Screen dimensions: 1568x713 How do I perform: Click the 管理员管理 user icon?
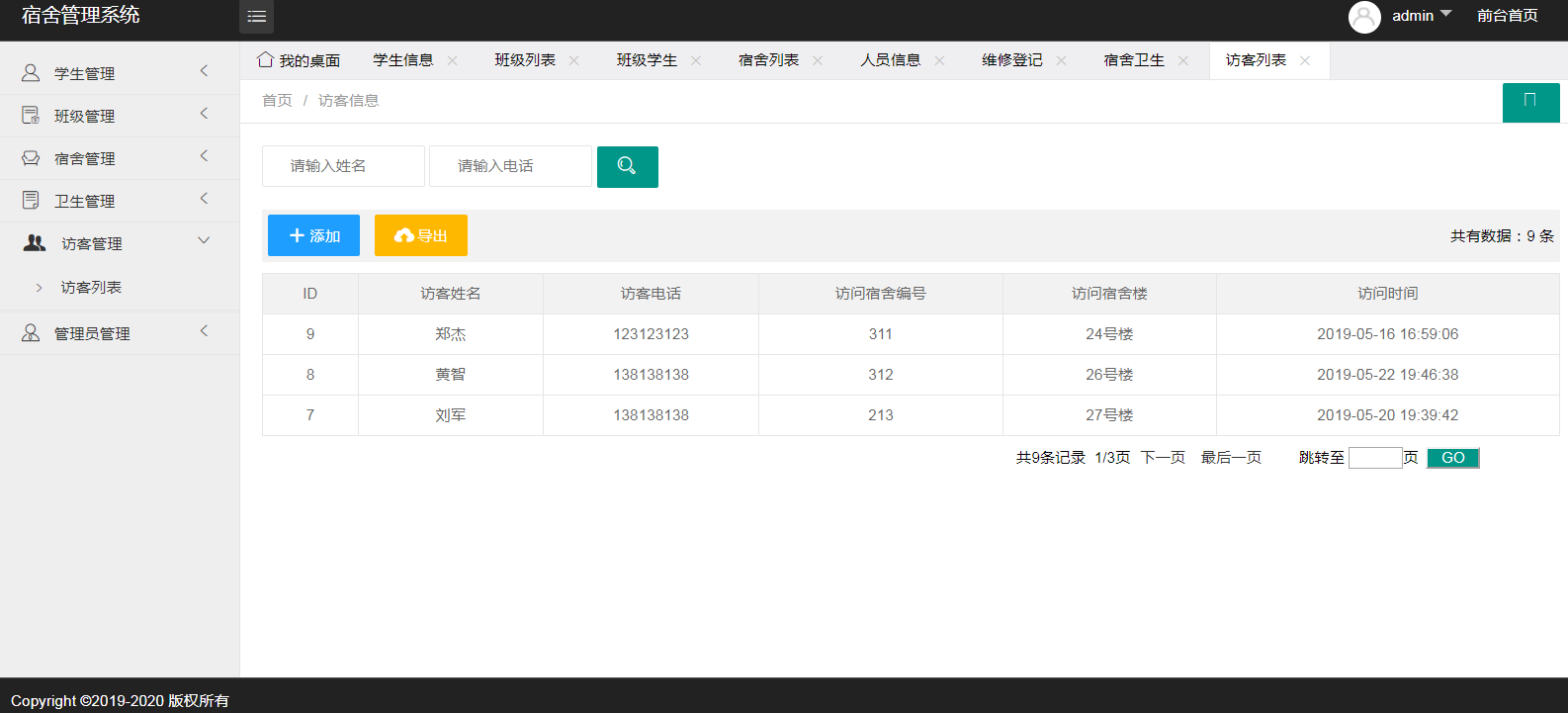31,333
